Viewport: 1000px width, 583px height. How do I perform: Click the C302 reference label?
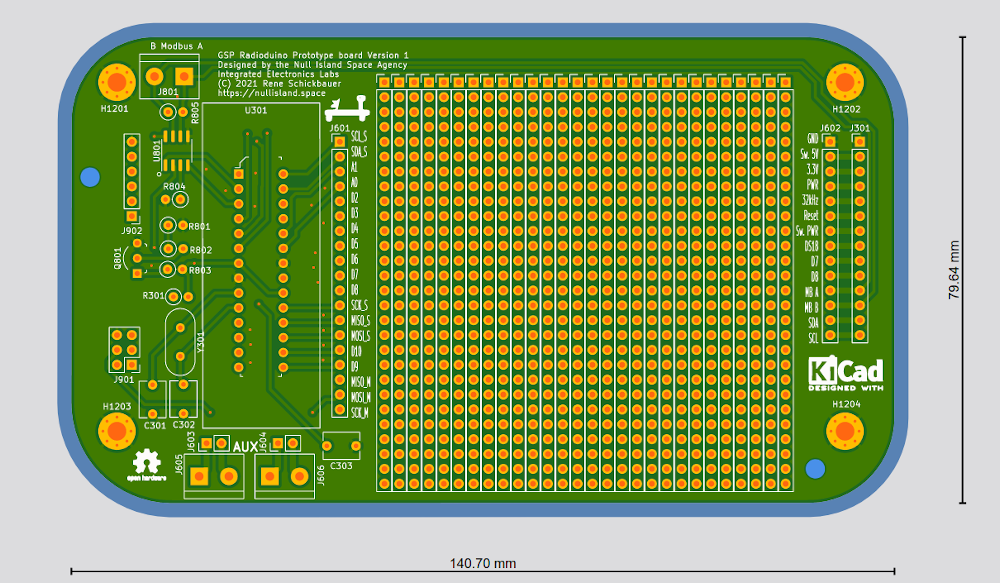pyautogui.click(x=184, y=425)
